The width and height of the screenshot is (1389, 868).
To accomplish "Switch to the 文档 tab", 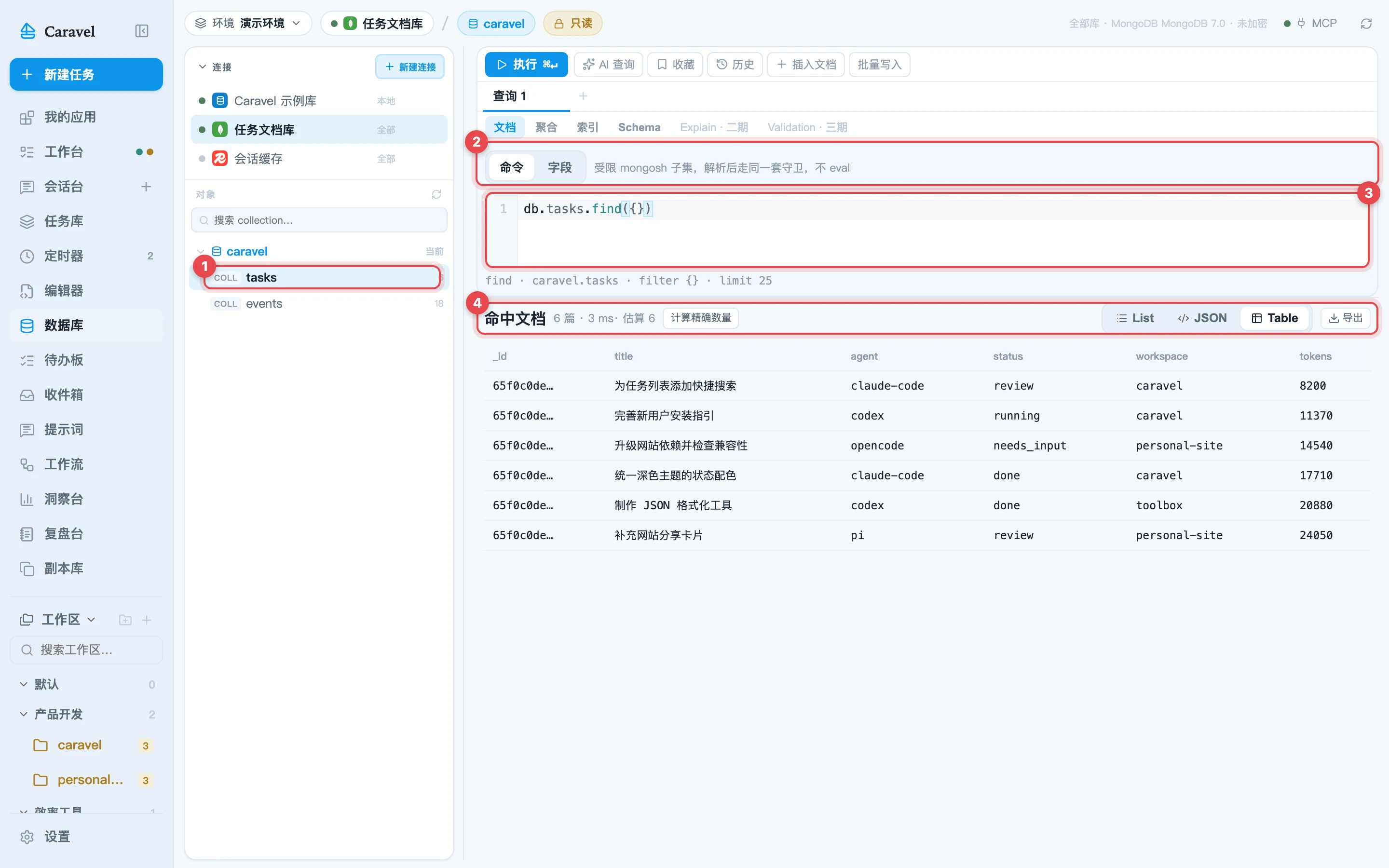I will point(504,127).
